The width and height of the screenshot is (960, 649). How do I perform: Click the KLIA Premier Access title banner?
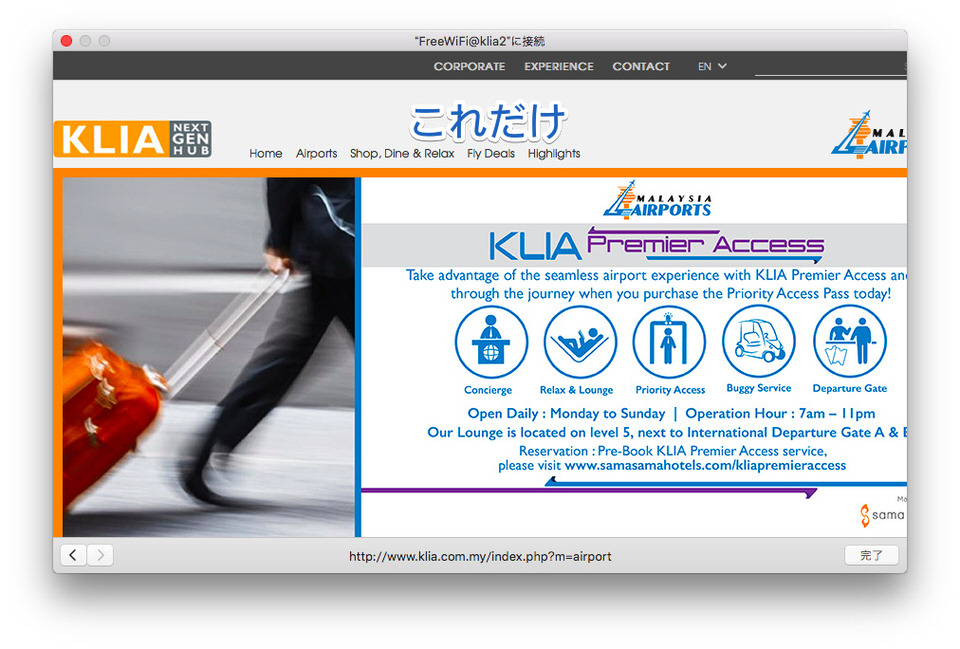656,244
